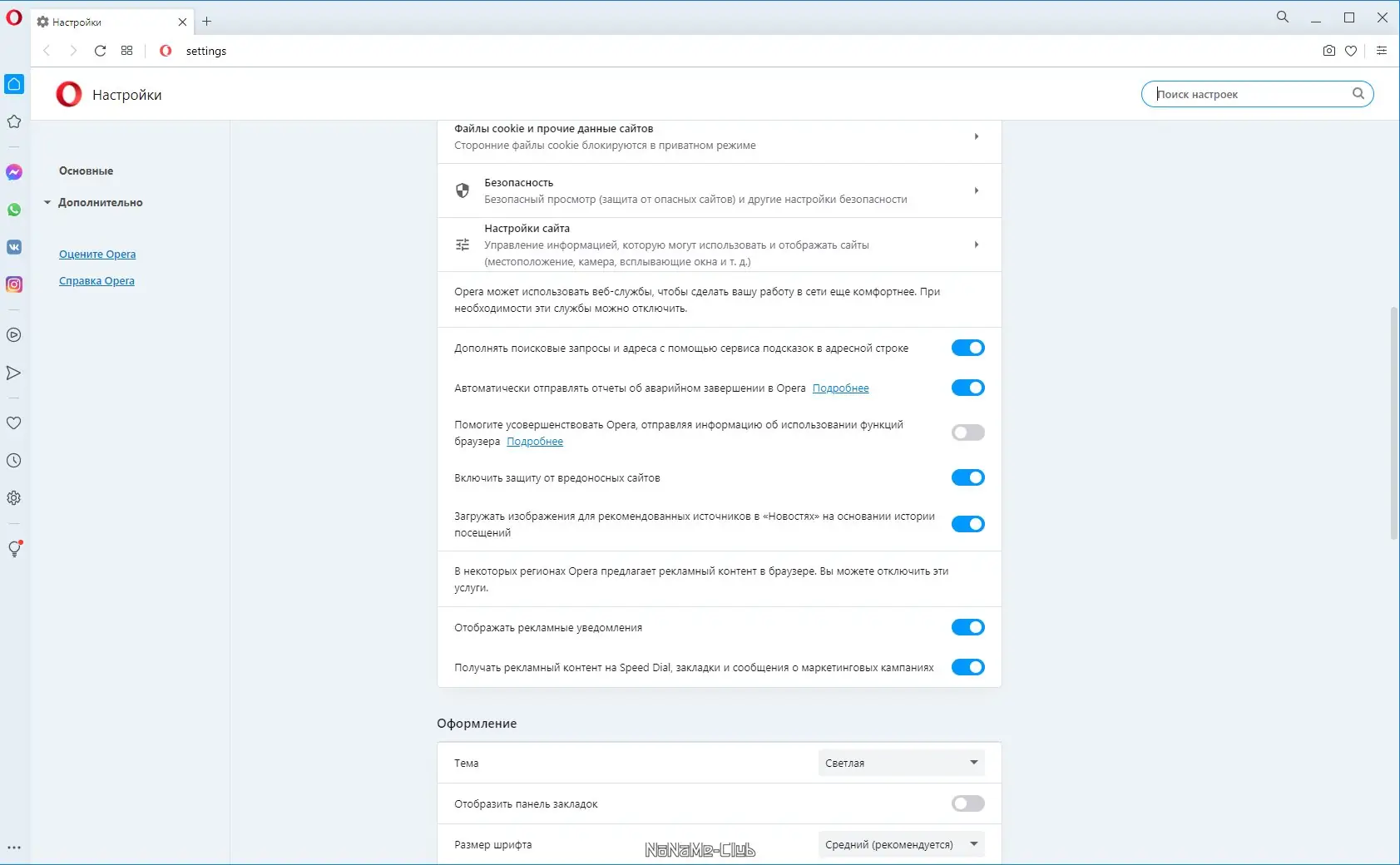Toggle display of promotional notifications switch
Viewport: 1400px width, 865px height.
968,627
